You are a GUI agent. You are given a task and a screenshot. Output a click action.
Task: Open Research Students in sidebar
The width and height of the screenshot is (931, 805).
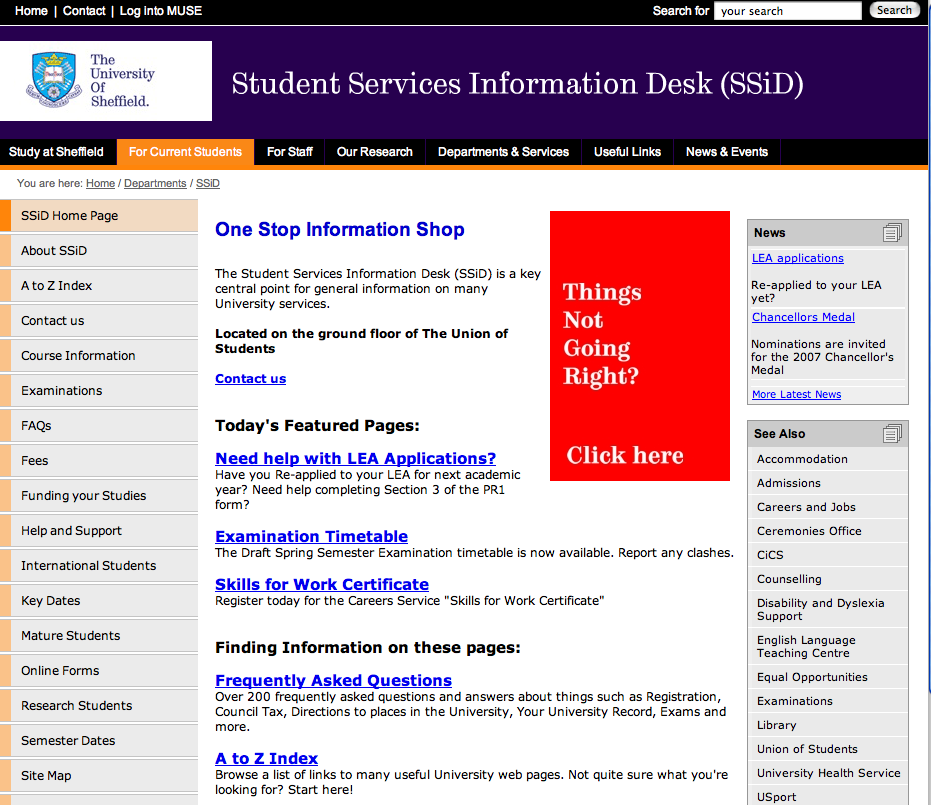coord(99,706)
